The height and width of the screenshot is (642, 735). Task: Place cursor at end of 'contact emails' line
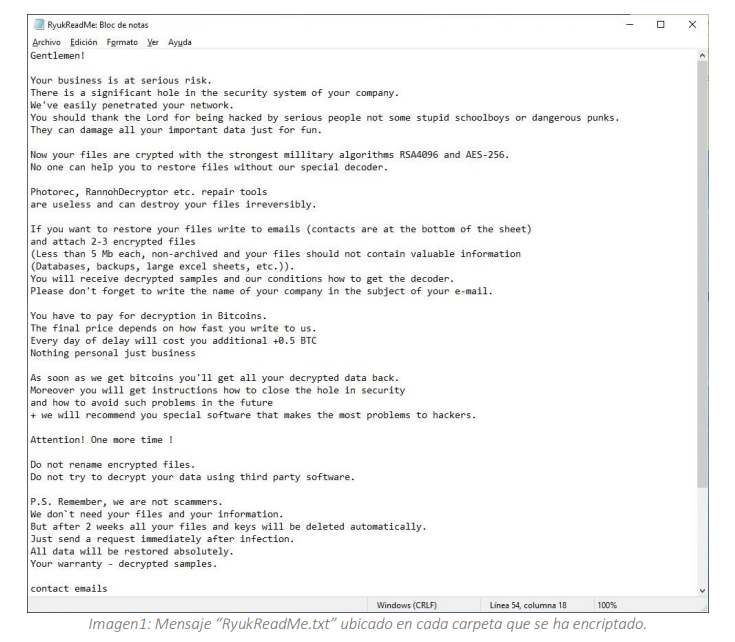pos(107,589)
